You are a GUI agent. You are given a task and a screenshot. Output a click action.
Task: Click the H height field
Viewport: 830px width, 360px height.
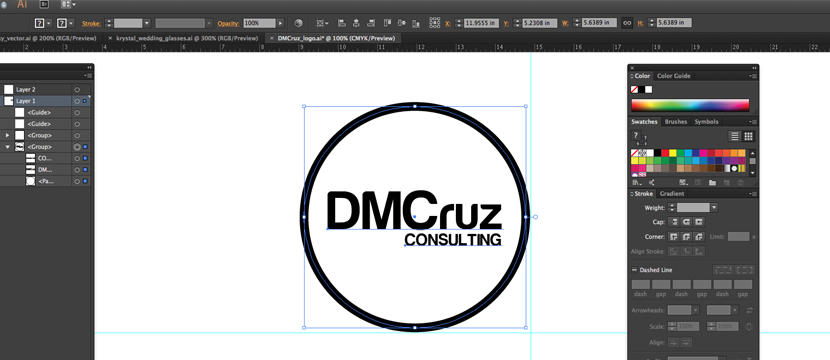coord(674,23)
